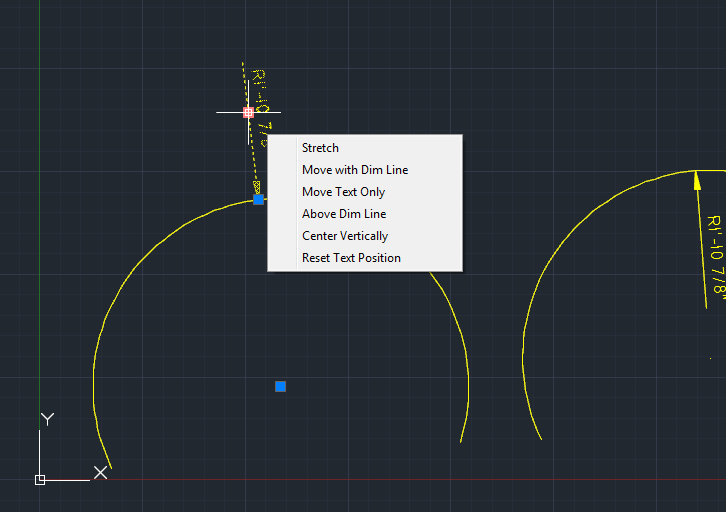This screenshot has width=726, height=512.
Task: Click the blue center-point grip below the arc
Action: click(280, 386)
